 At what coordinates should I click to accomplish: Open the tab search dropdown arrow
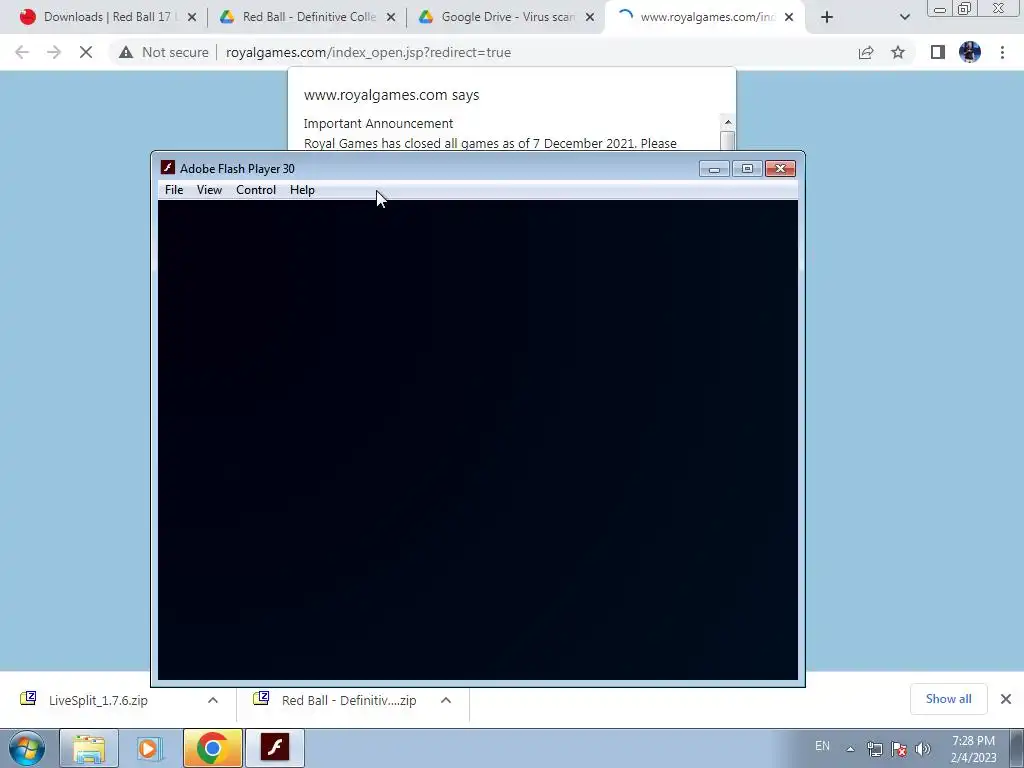coord(904,18)
